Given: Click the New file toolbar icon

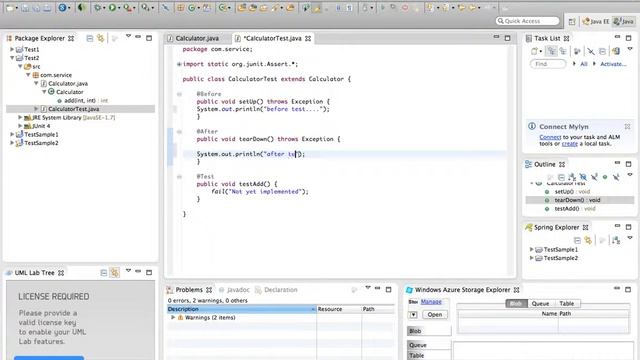Looking at the screenshot, I should [x=10, y=7].
